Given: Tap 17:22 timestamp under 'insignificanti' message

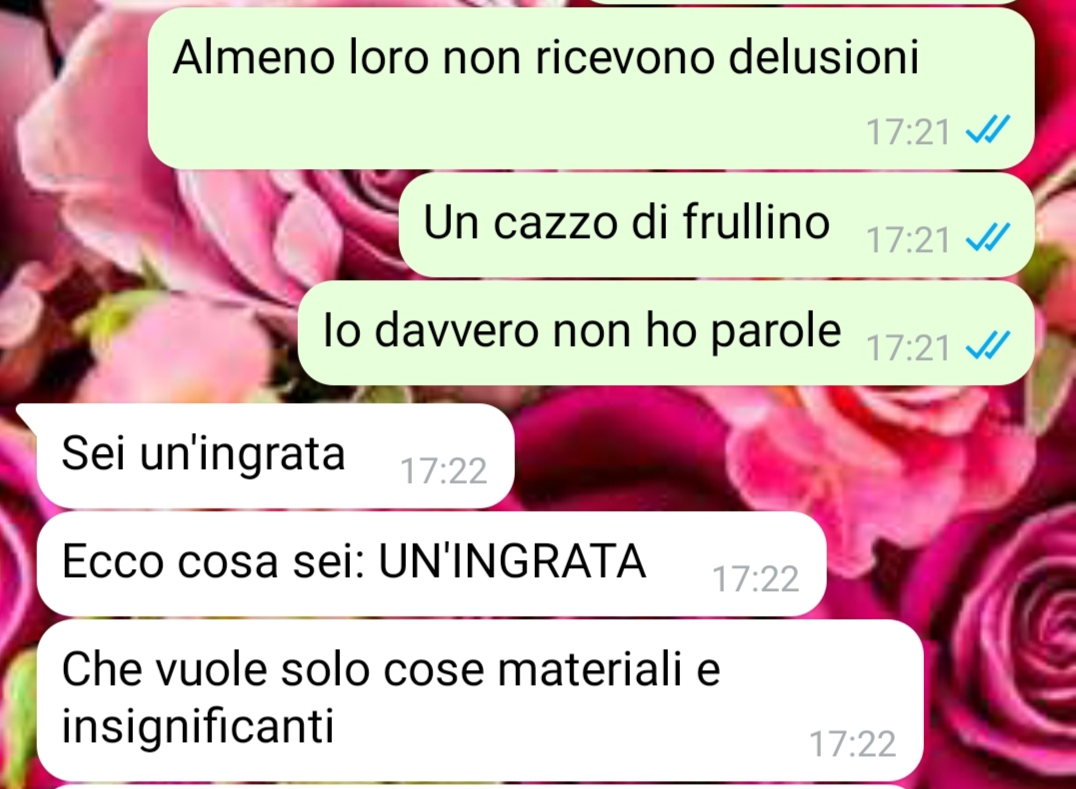Looking at the screenshot, I should pyautogui.click(x=852, y=744).
